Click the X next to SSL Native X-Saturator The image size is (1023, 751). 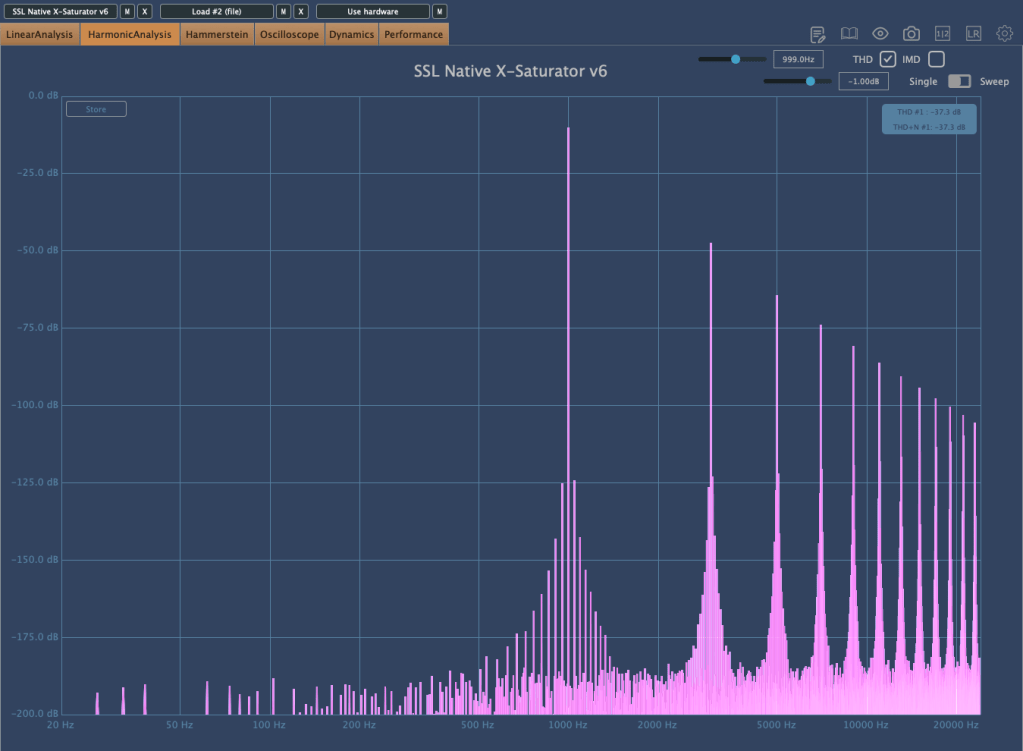[145, 11]
